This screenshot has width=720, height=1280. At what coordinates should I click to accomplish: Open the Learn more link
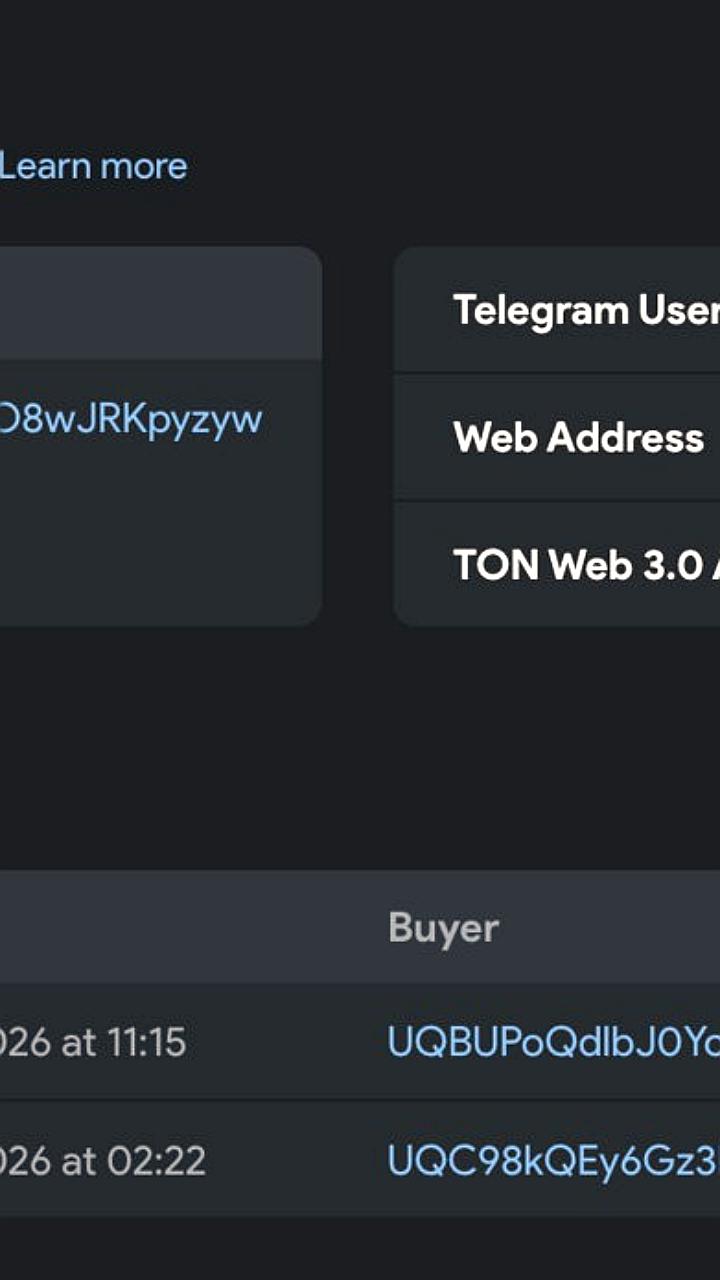[92, 166]
